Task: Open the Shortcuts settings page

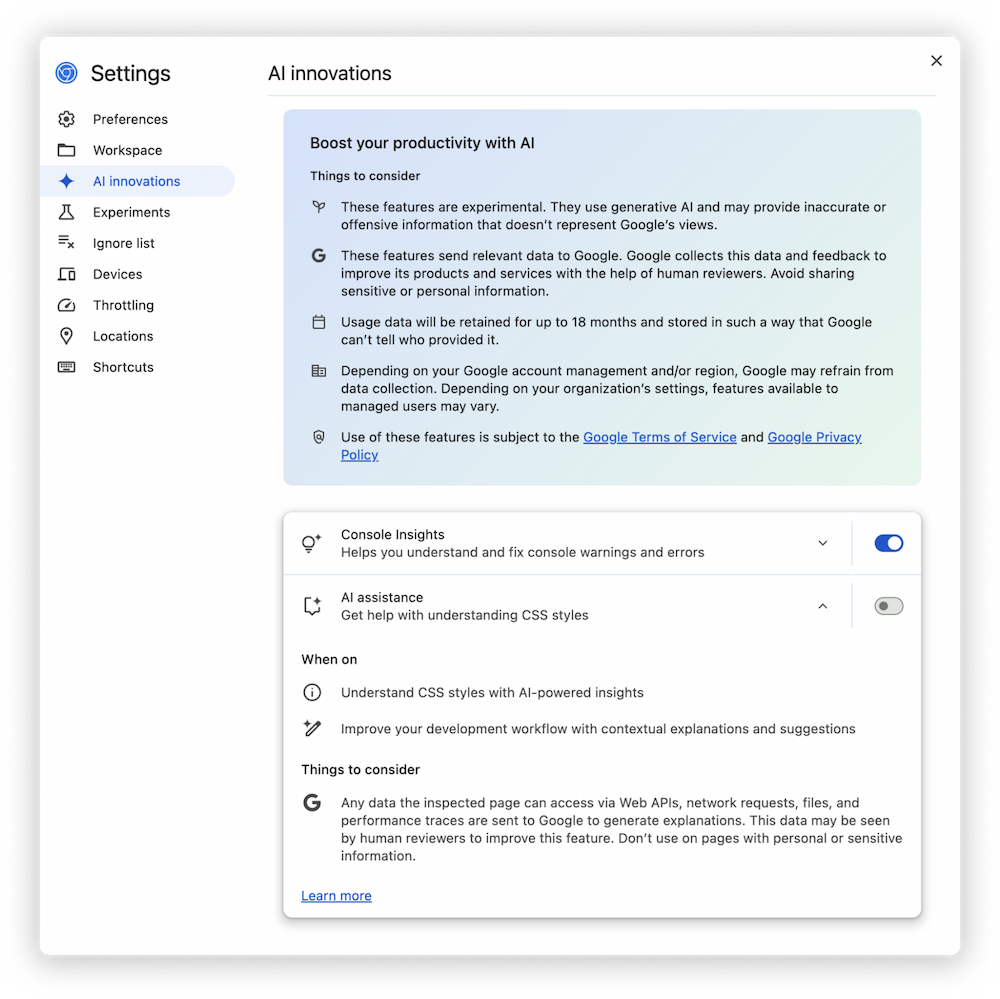Action: click(x=122, y=367)
